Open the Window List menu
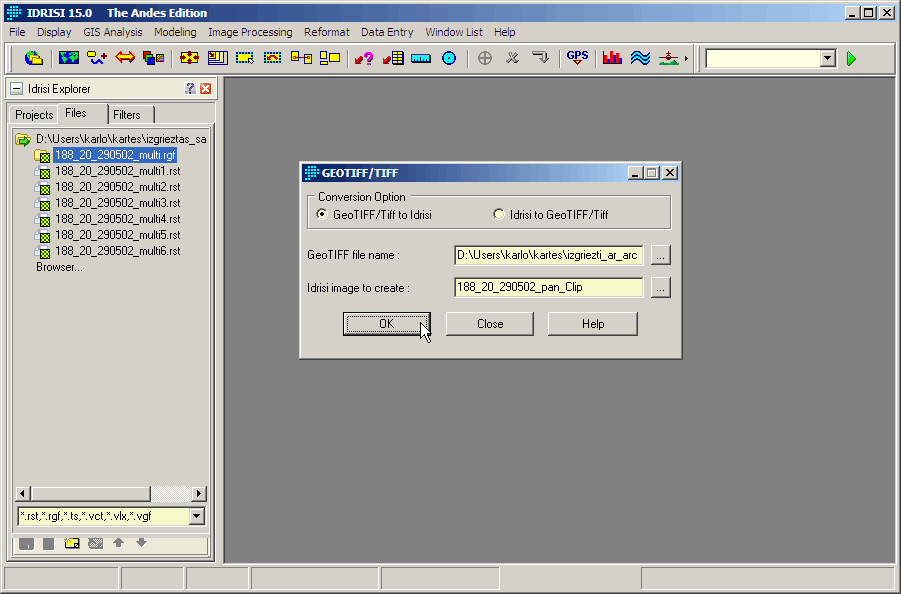Viewport: 901px width, 594px height. 453,32
